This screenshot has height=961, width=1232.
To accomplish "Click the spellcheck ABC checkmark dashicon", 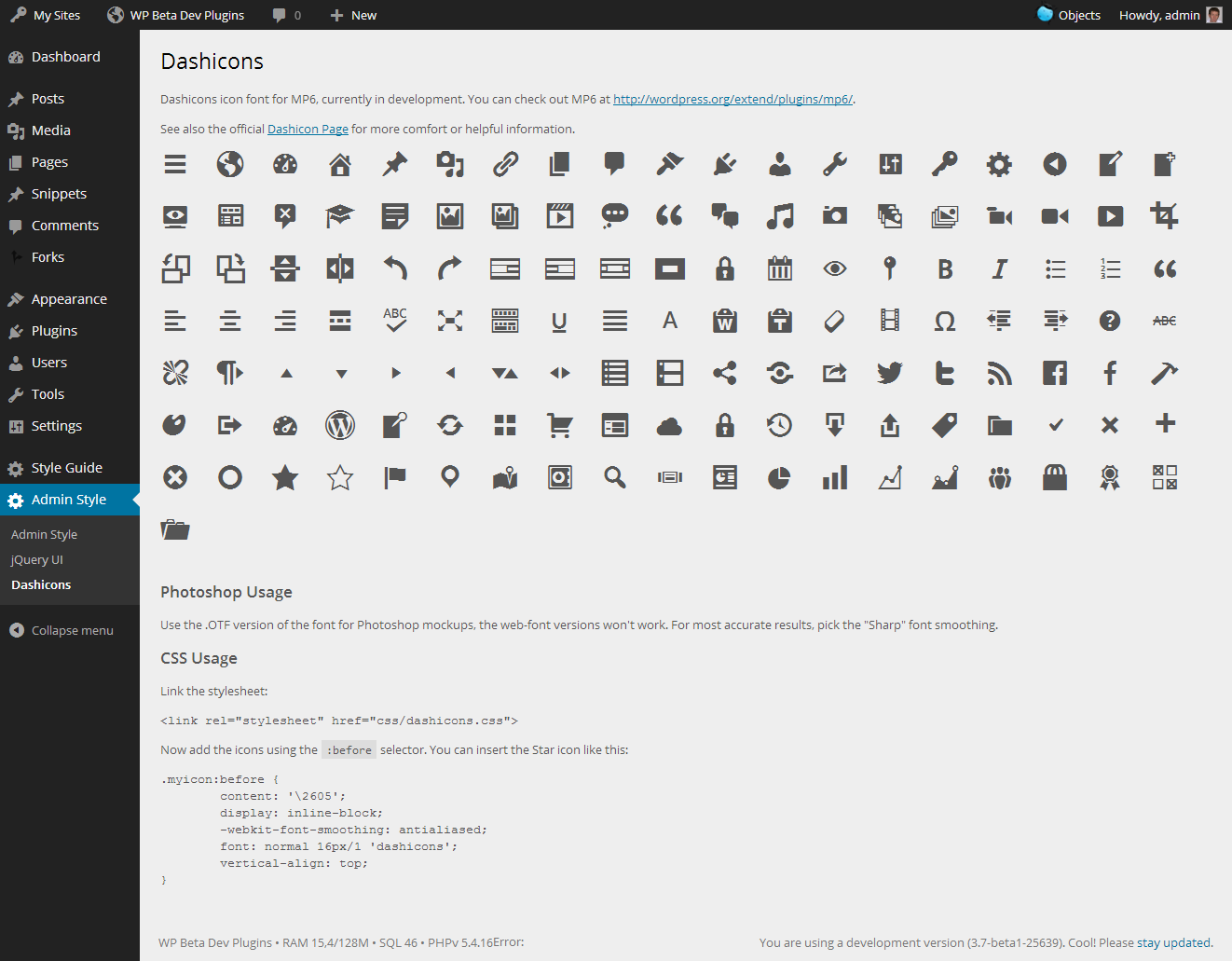I will (395, 320).
